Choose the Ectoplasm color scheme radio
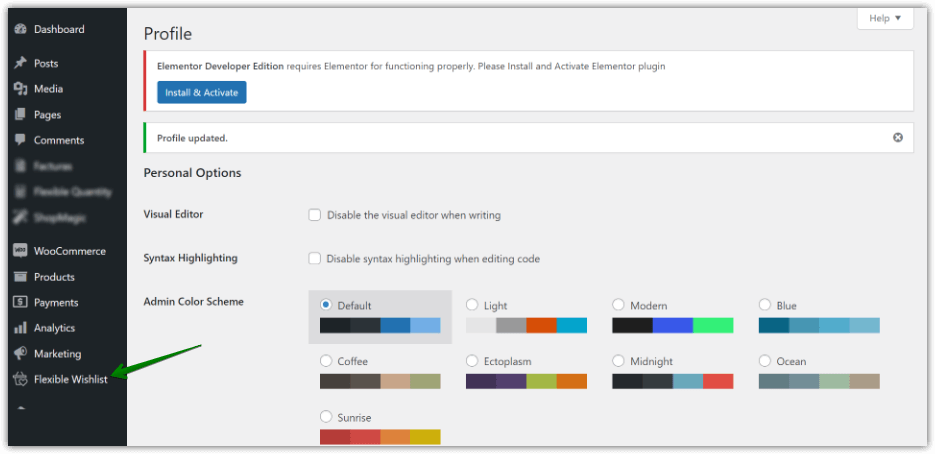The height and width of the screenshot is (454, 935). click(x=472, y=361)
